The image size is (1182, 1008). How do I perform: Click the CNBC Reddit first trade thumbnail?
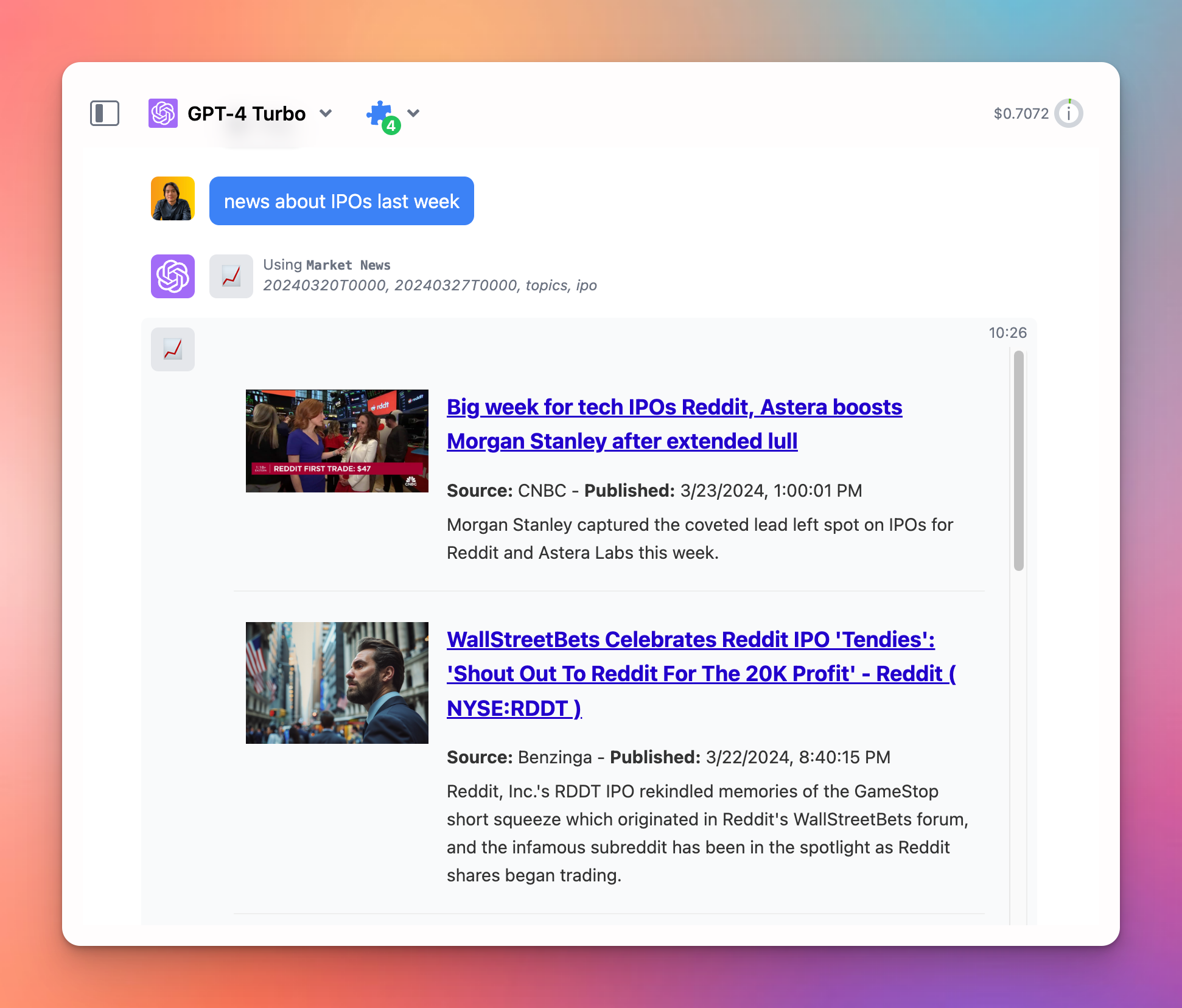[337, 441]
